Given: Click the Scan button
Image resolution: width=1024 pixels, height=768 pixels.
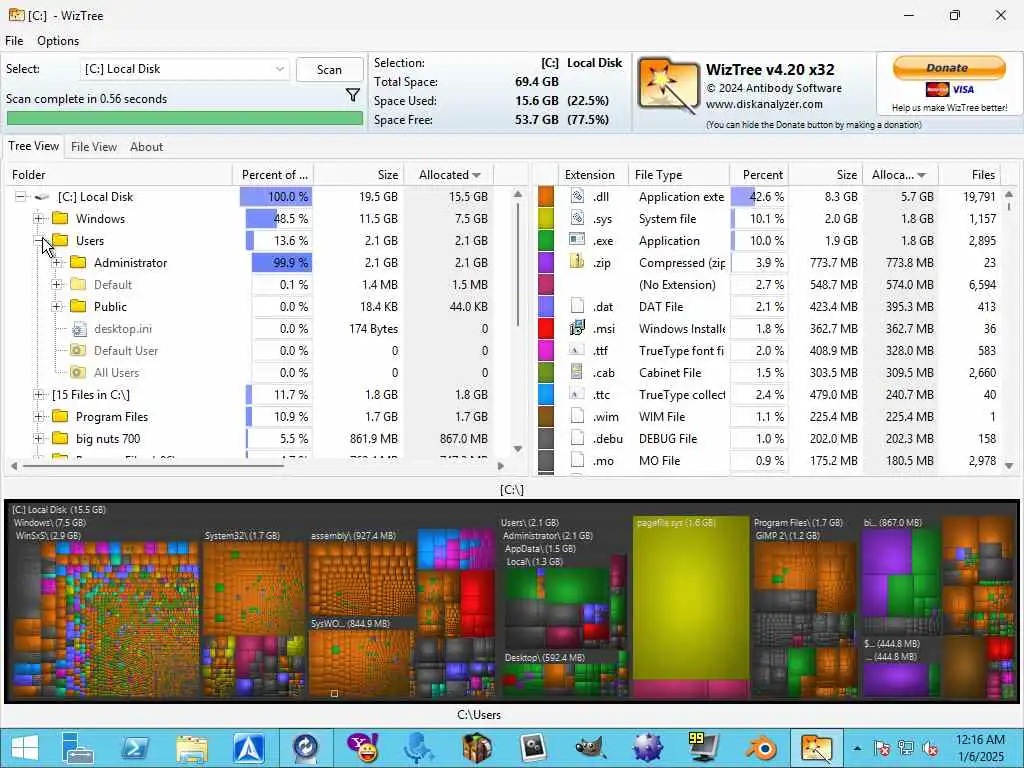Looking at the screenshot, I should click(329, 69).
